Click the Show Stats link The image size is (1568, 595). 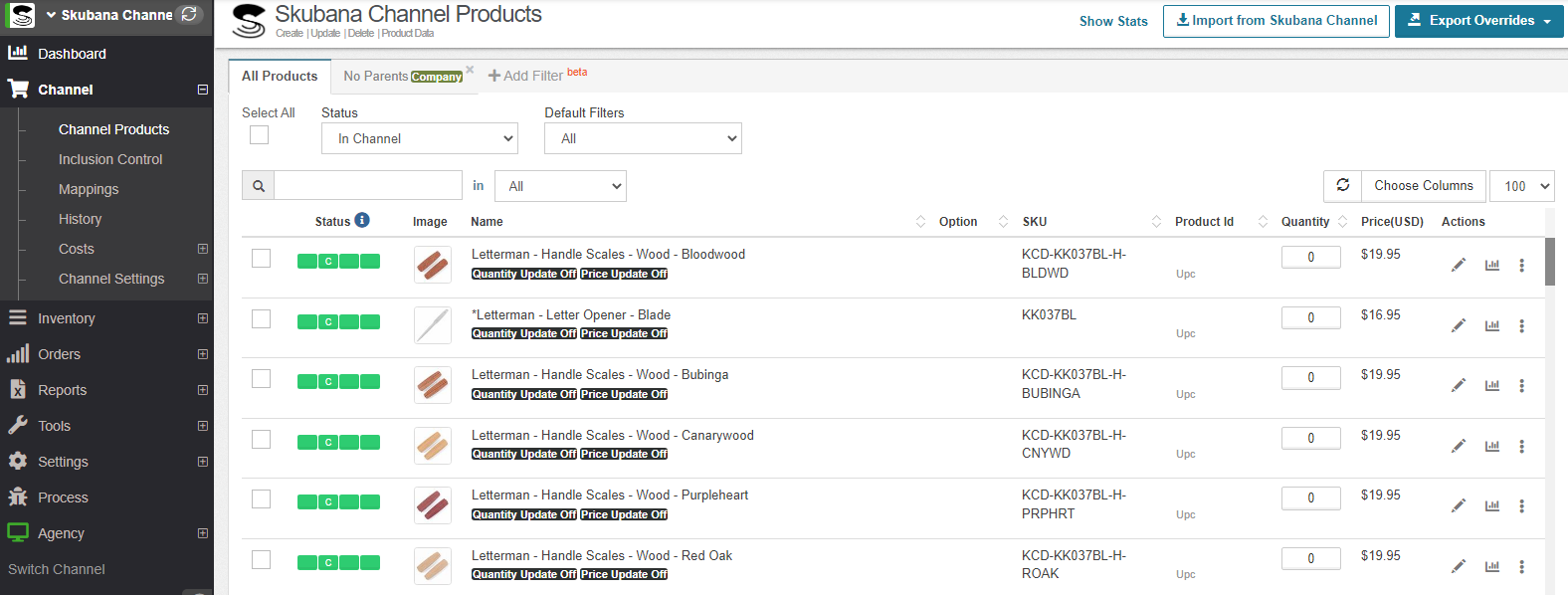tap(1113, 21)
